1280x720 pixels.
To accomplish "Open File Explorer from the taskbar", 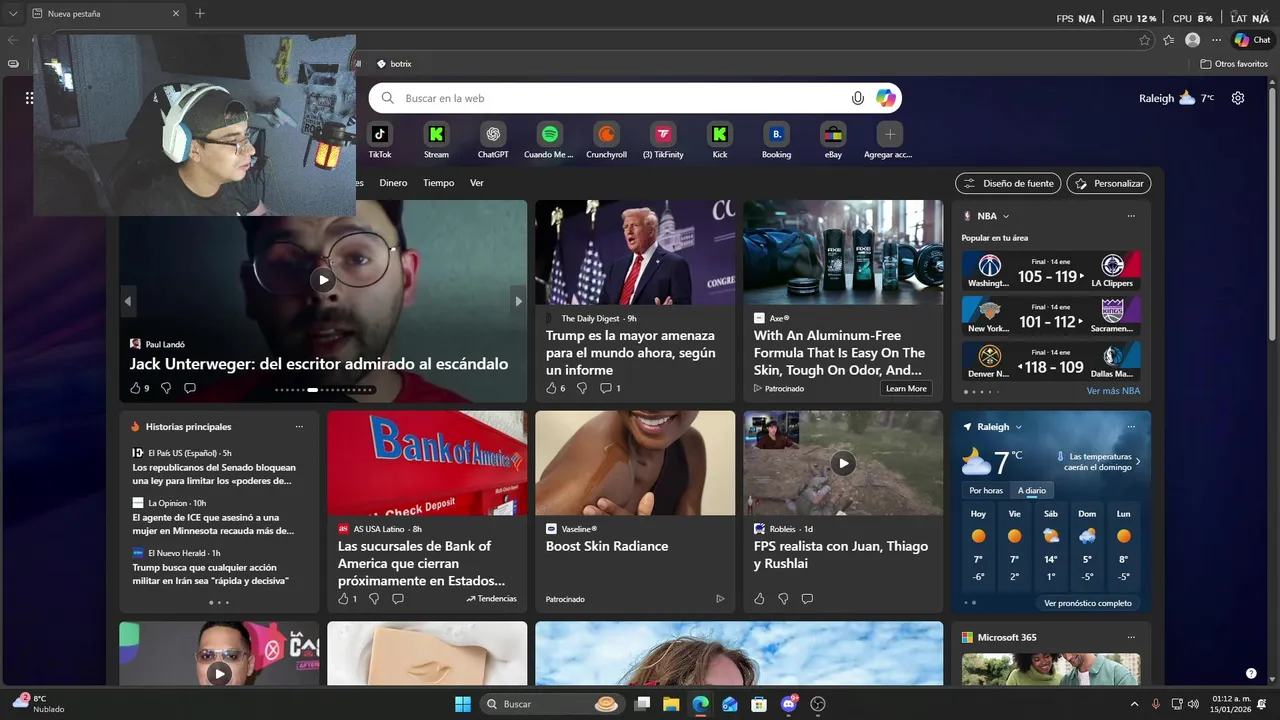I will (x=671, y=704).
